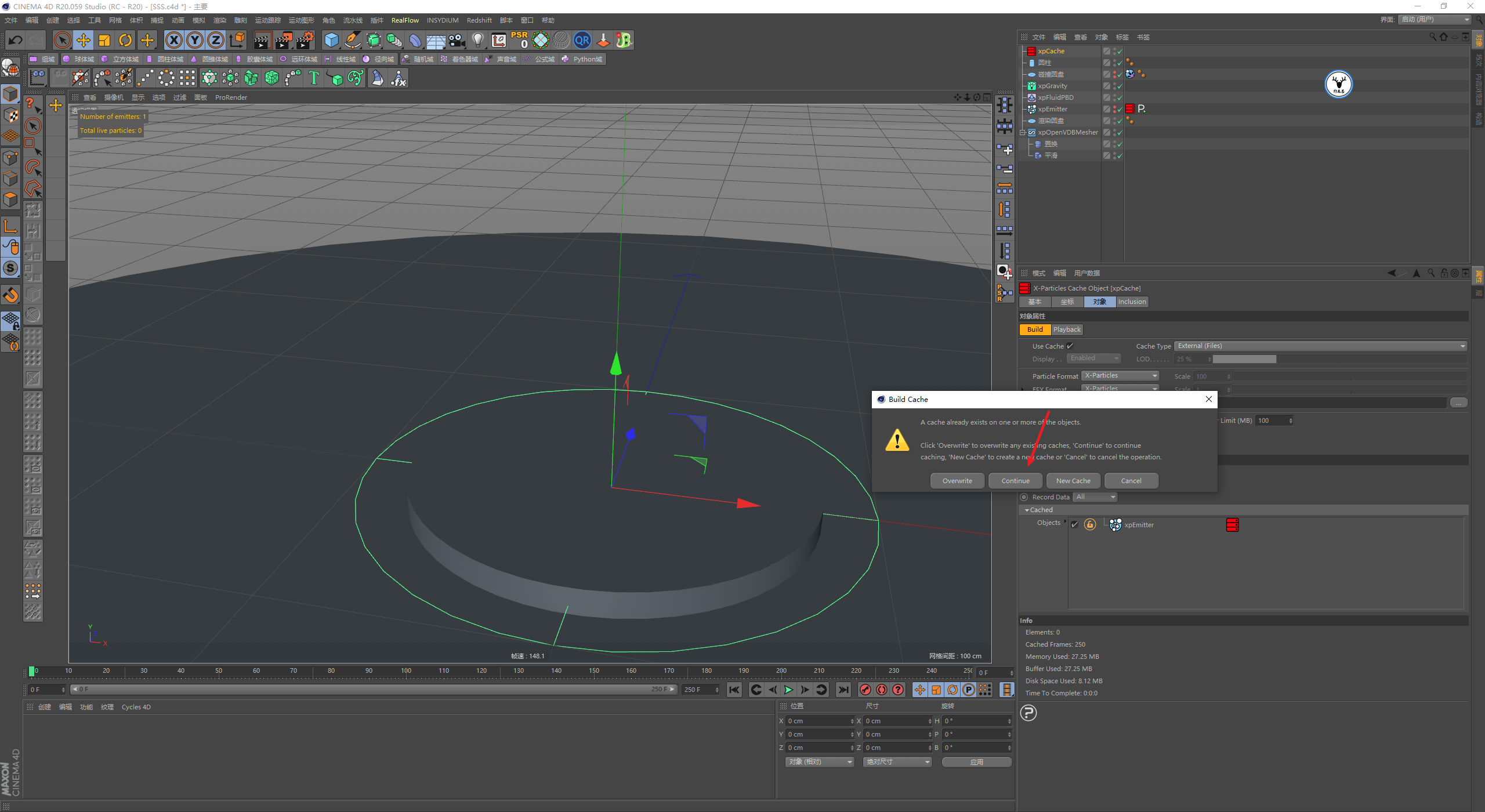This screenshot has height=812, width=1485.
Task: Click Overwrite in Build Cache dialog
Action: (957, 481)
